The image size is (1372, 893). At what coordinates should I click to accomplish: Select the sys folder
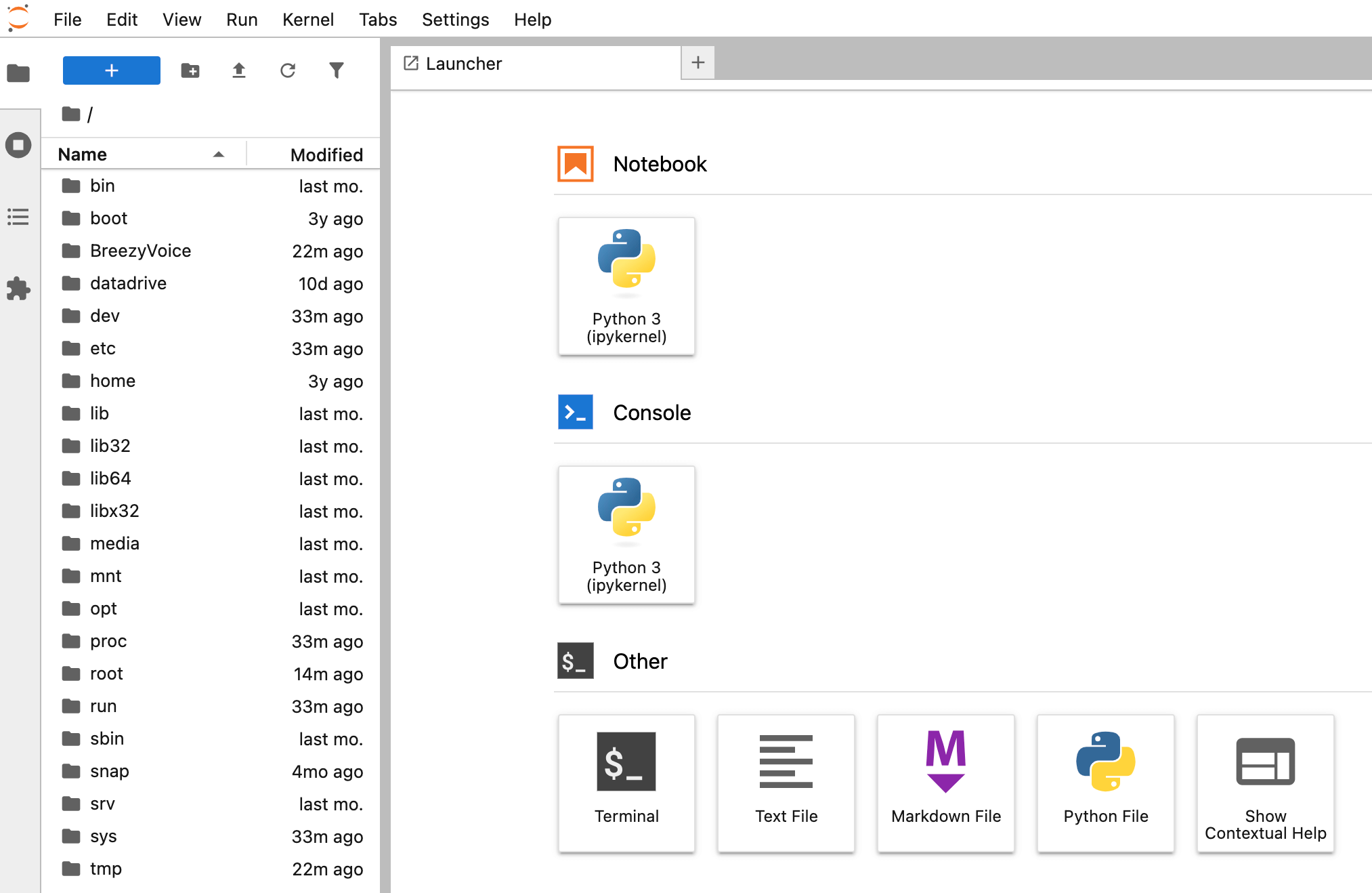point(211,836)
